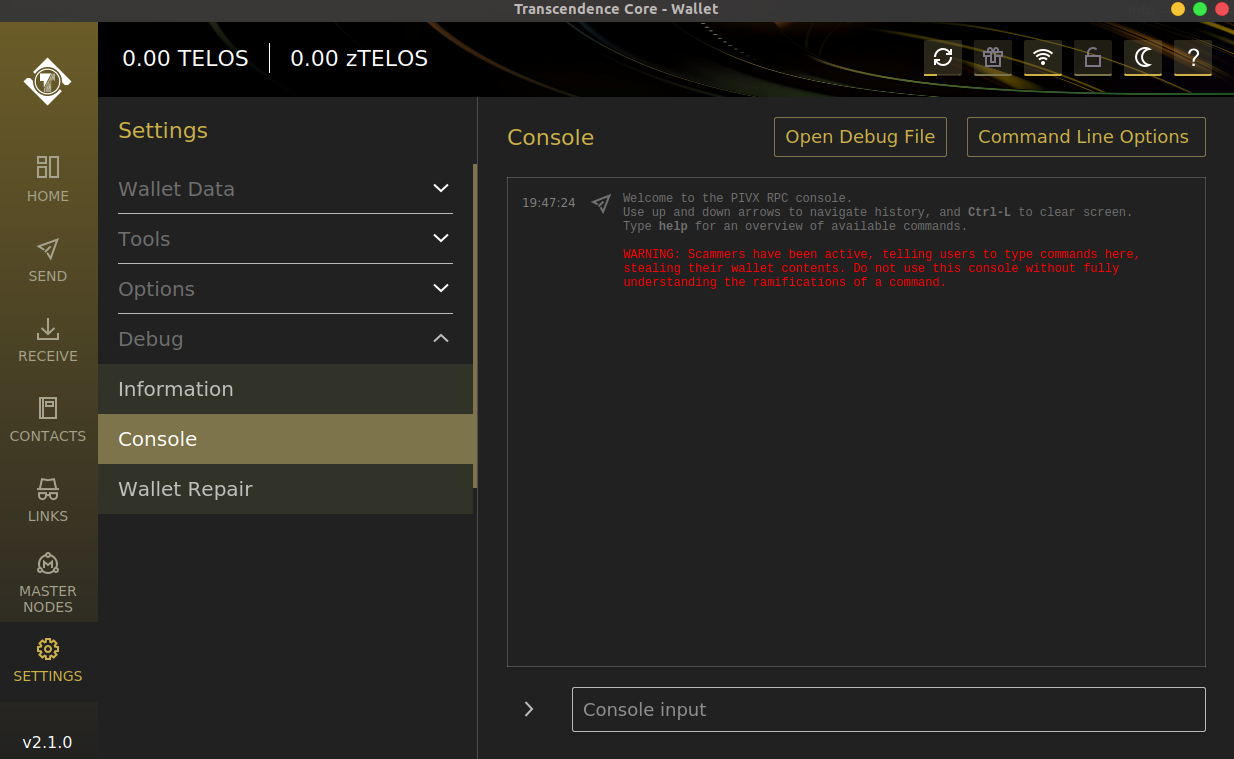Open the help question mark icon
This screenshot has width=1234, height=759.
coord(1193,58)
